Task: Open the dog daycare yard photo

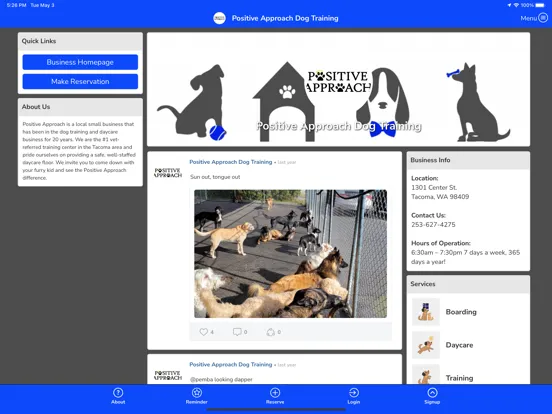Action: (x=290, y=254)
